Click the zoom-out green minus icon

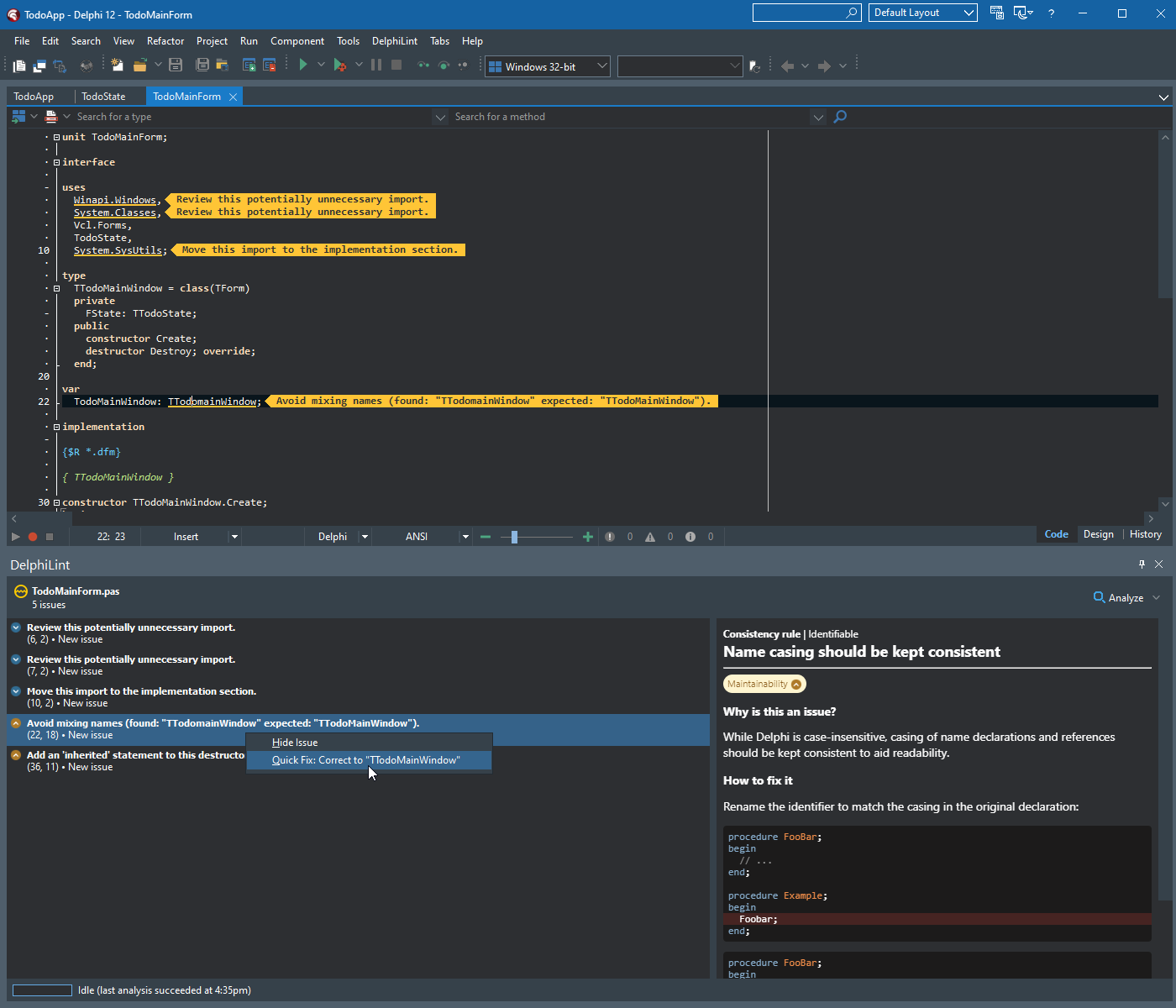point(485,537)
